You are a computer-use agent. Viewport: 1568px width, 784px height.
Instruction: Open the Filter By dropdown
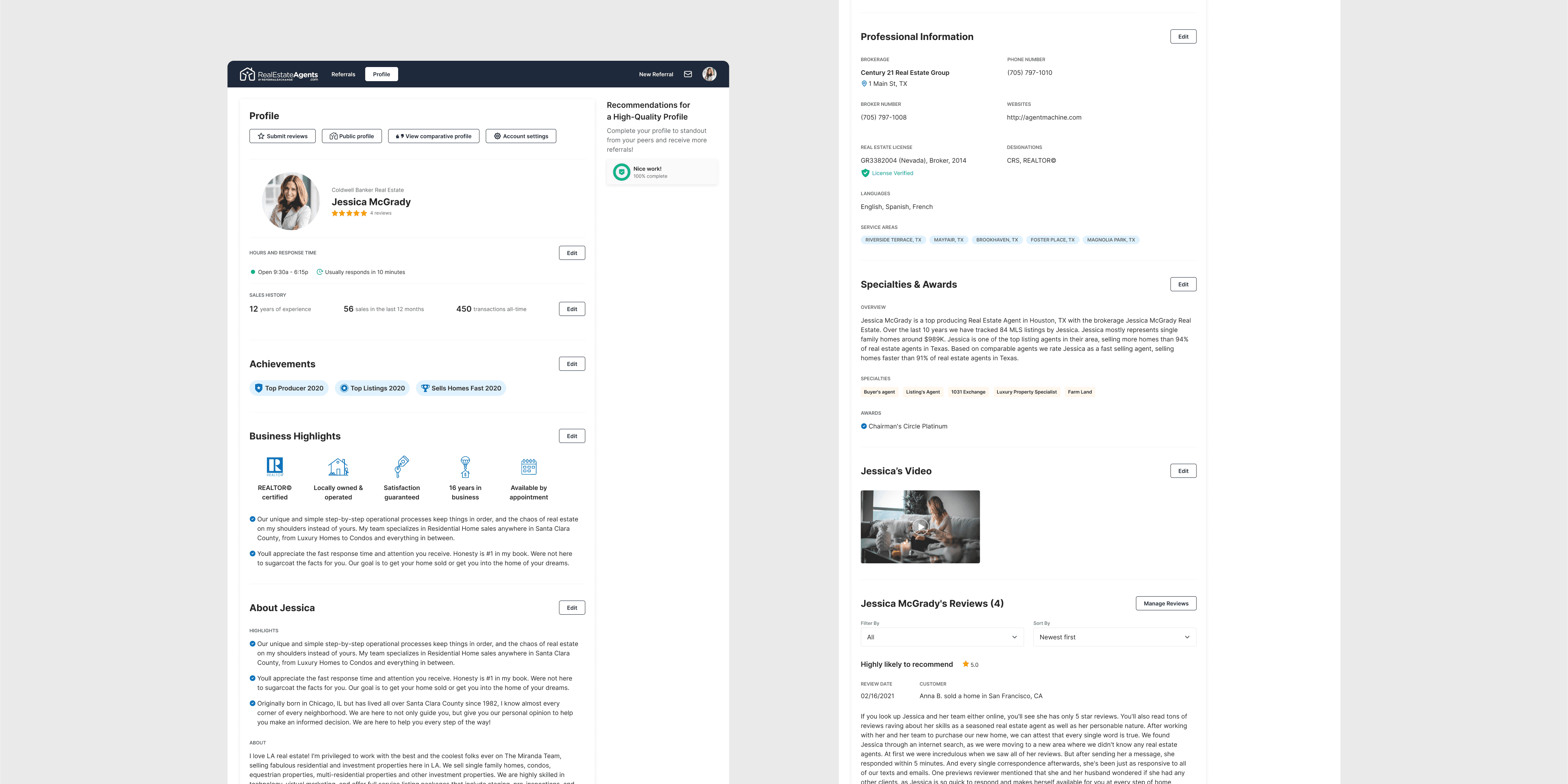click(x=942, y=637)
